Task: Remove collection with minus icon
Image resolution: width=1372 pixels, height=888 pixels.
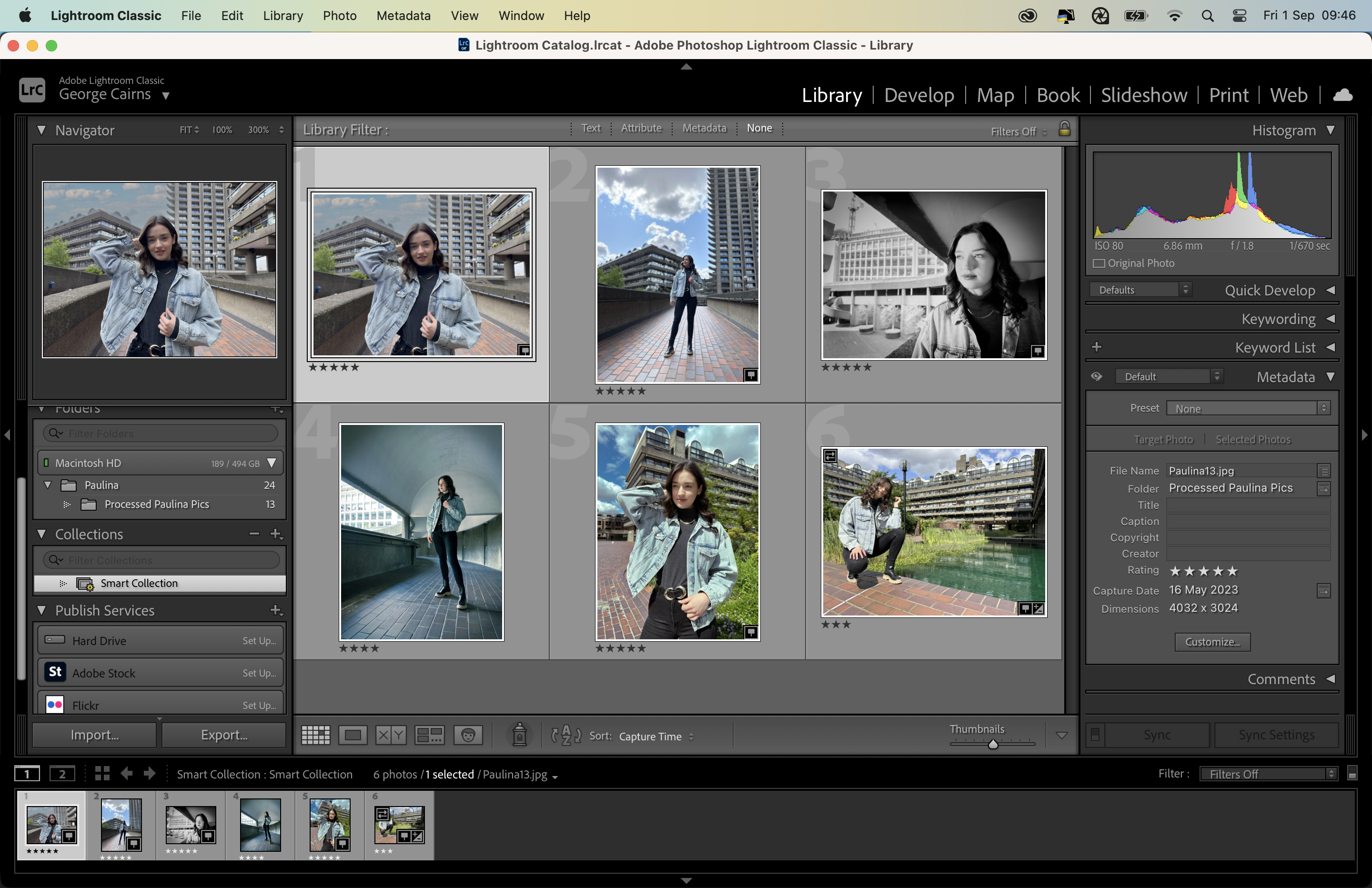Action: [254, 534]
